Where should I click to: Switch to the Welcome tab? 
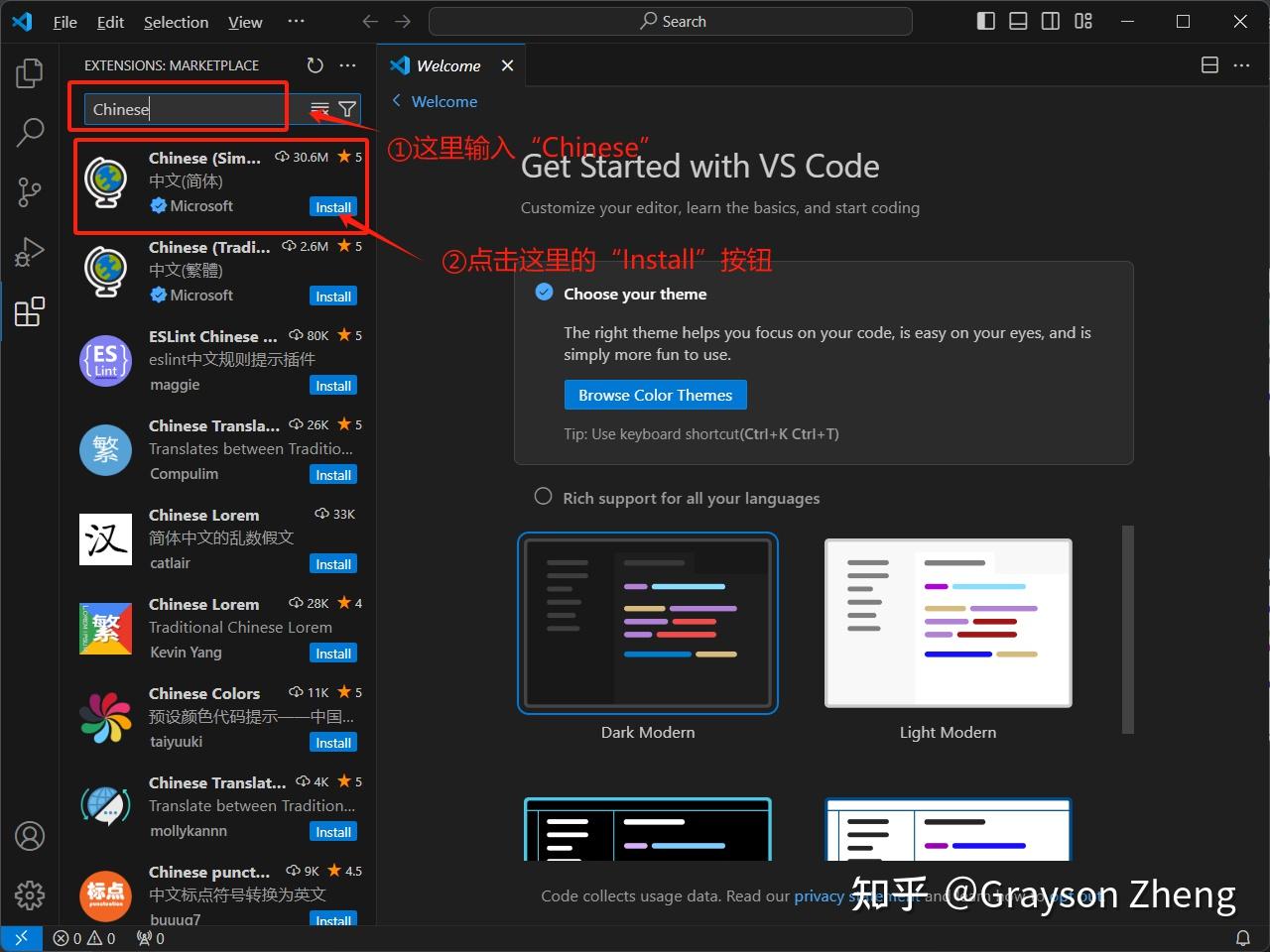point(448,64)
